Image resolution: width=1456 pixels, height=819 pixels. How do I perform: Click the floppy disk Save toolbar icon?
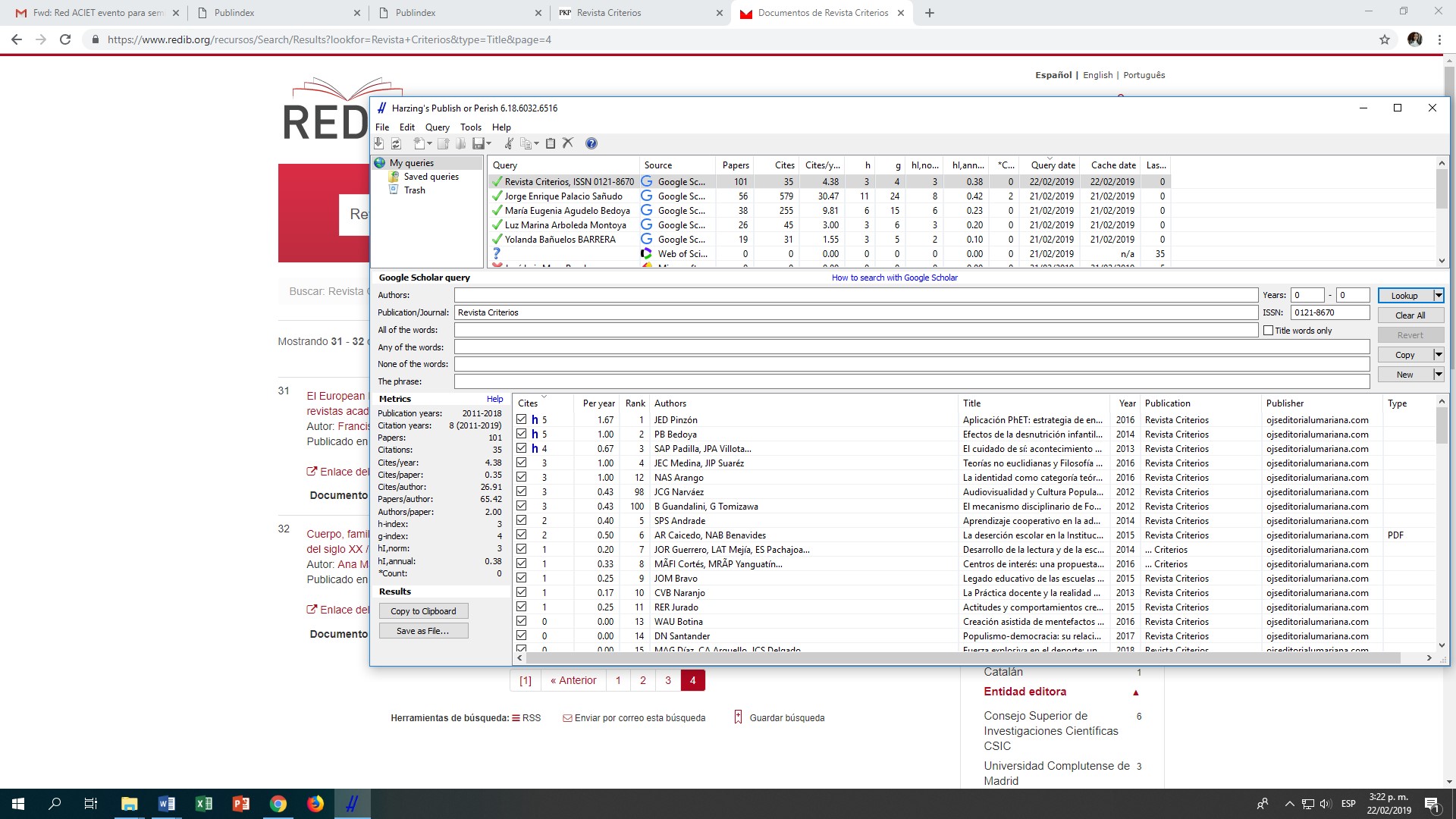click(479, 143)
